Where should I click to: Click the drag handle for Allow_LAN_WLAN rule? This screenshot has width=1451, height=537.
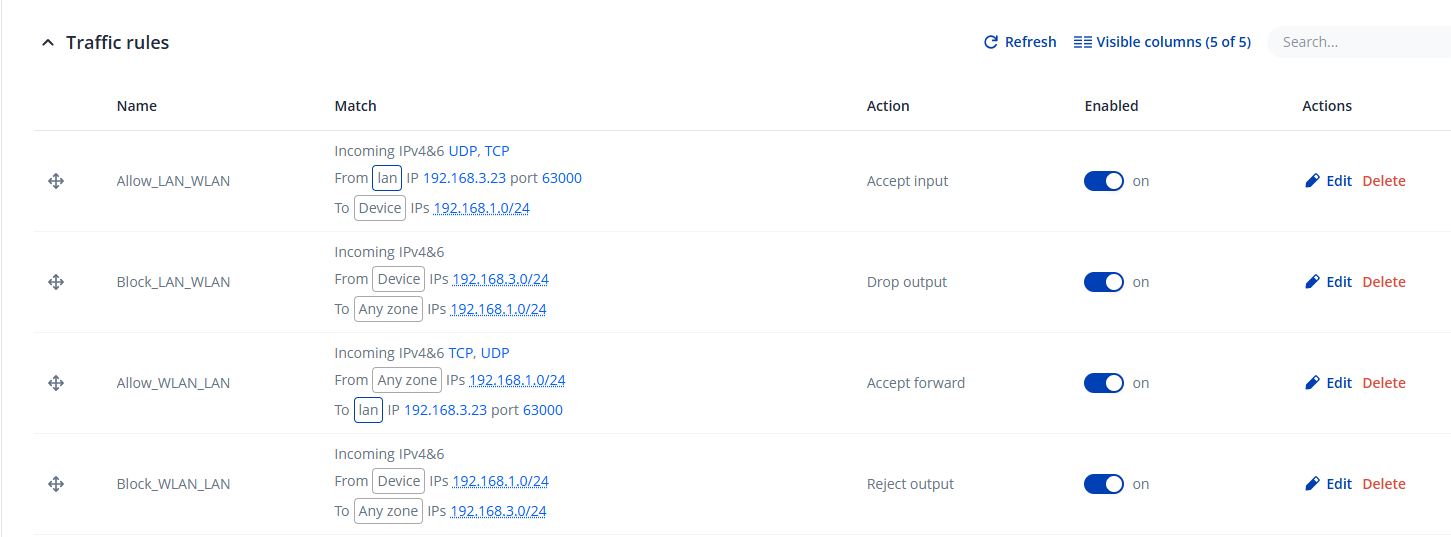[x=56, y=181]
